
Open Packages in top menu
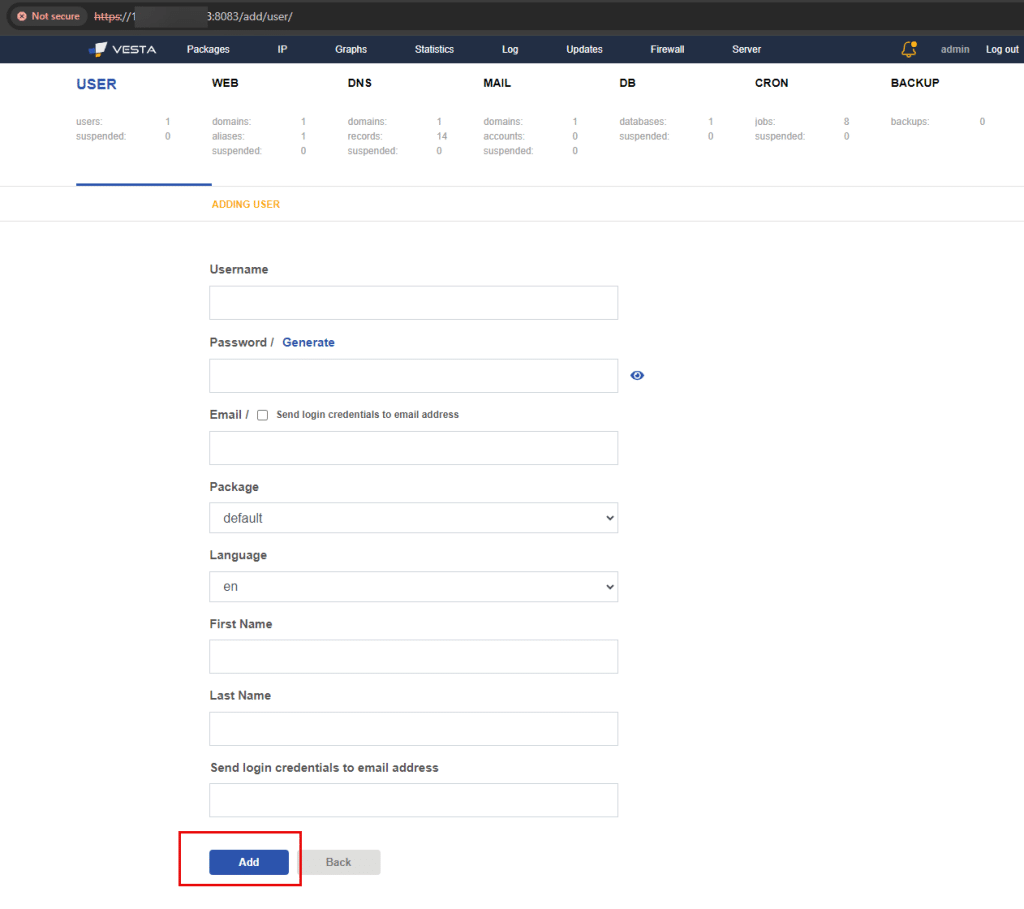(x=208, y=49)
